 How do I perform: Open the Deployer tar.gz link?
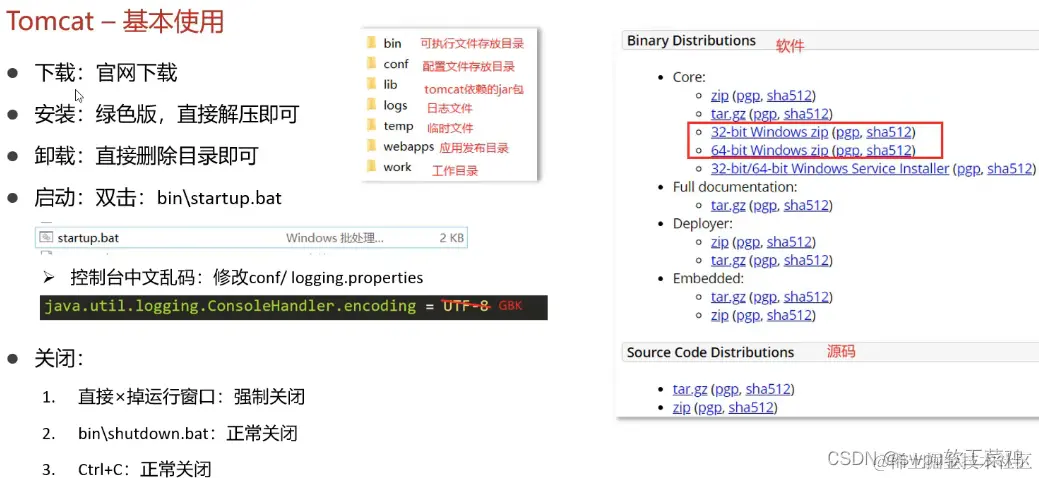pos(728,261)
